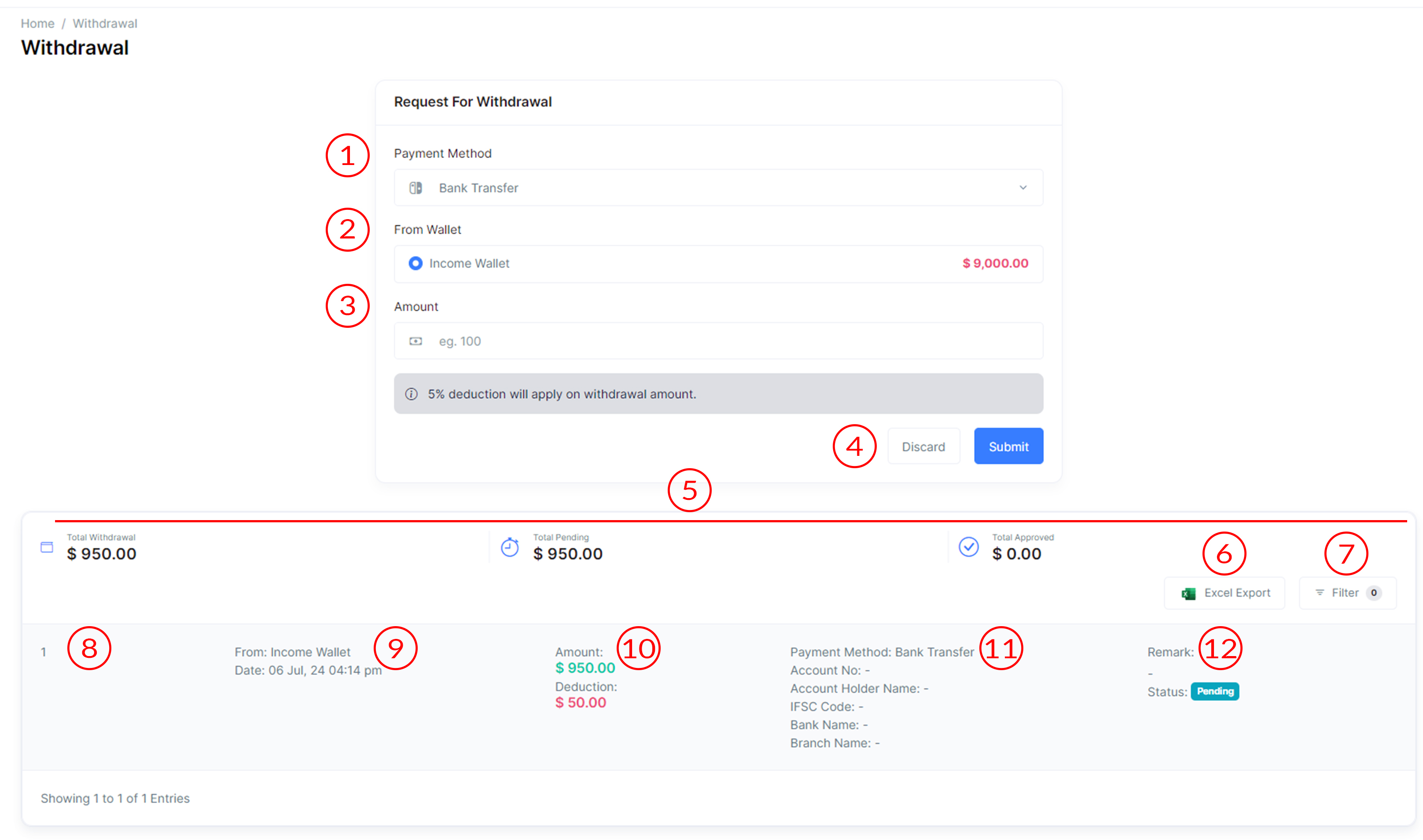Click the Income Wallet balance $9,000.00
This screenshot has height=840, width=1423.
click(995, 264)
